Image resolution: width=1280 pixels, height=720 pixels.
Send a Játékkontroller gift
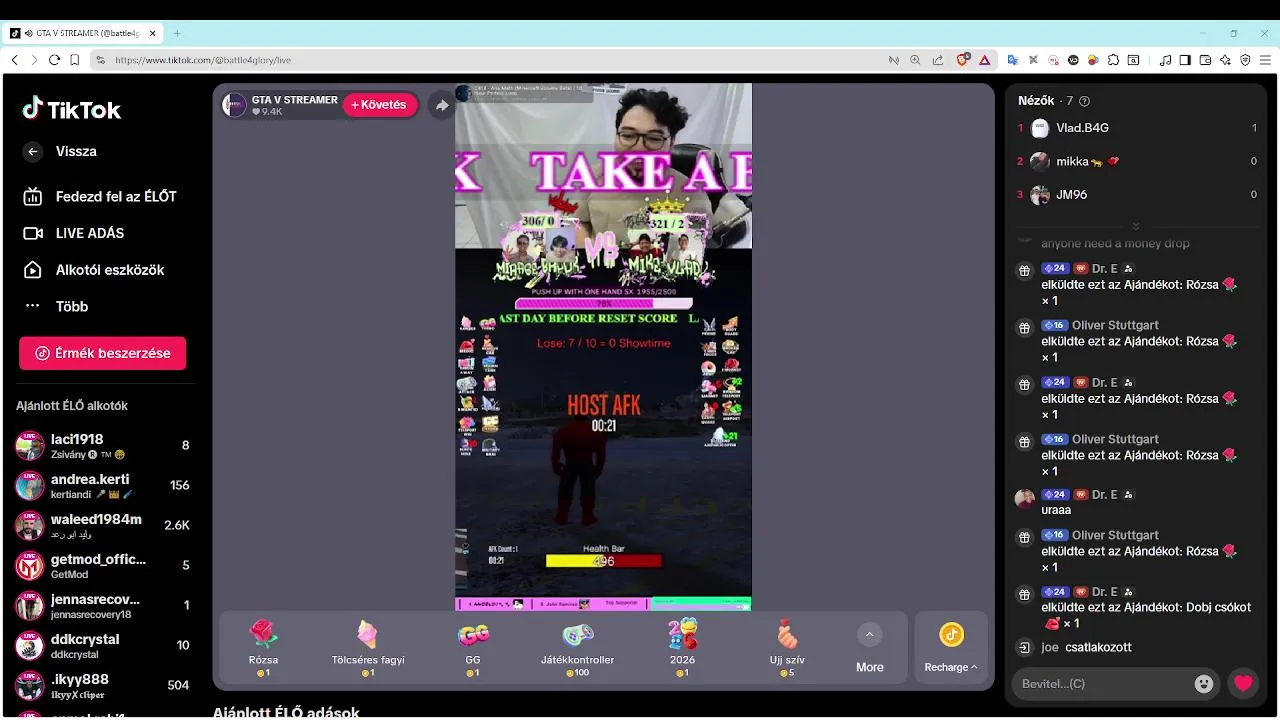tap(578, 648)
